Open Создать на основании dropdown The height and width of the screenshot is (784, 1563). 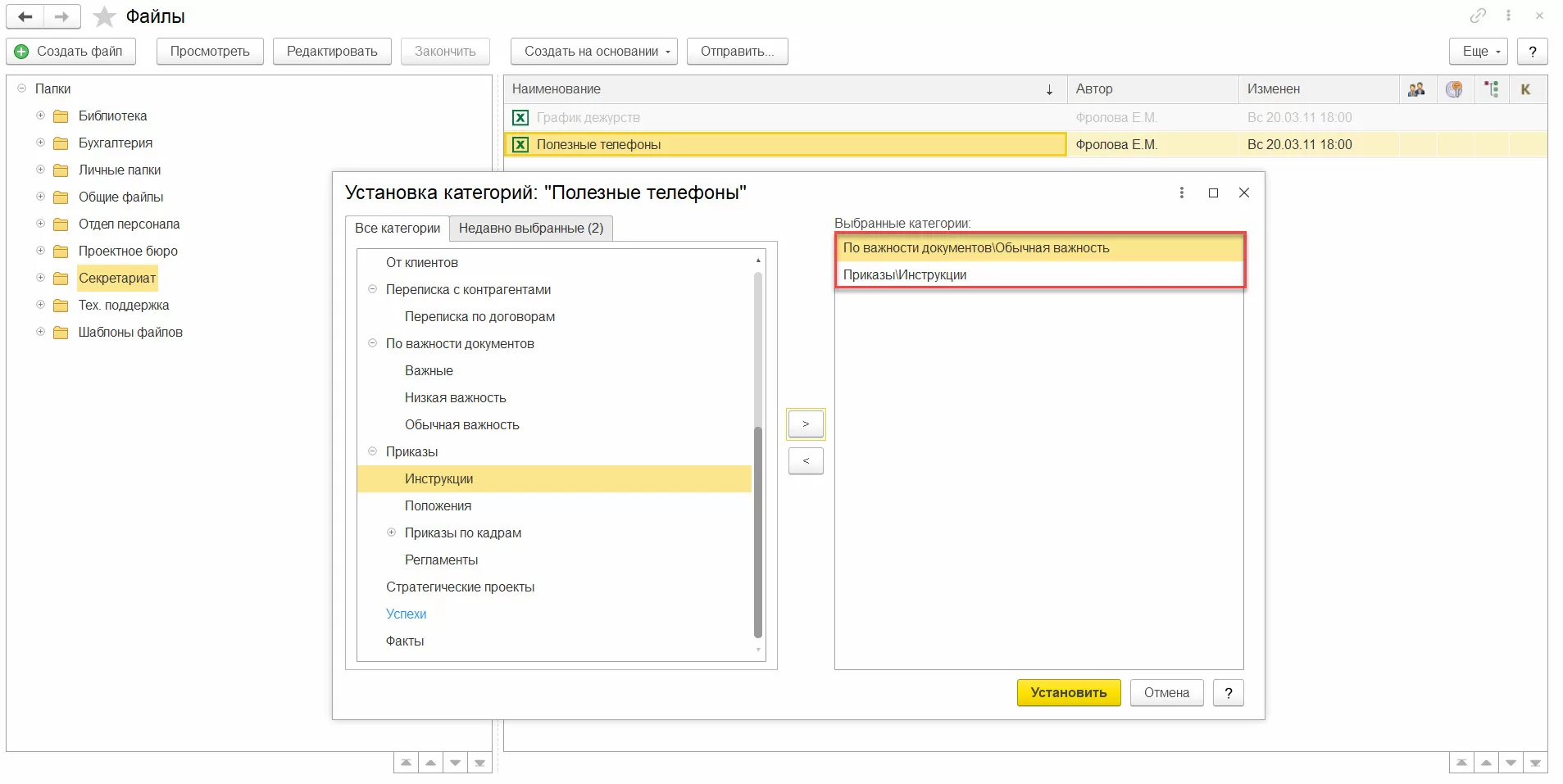(x=594, y=51)
